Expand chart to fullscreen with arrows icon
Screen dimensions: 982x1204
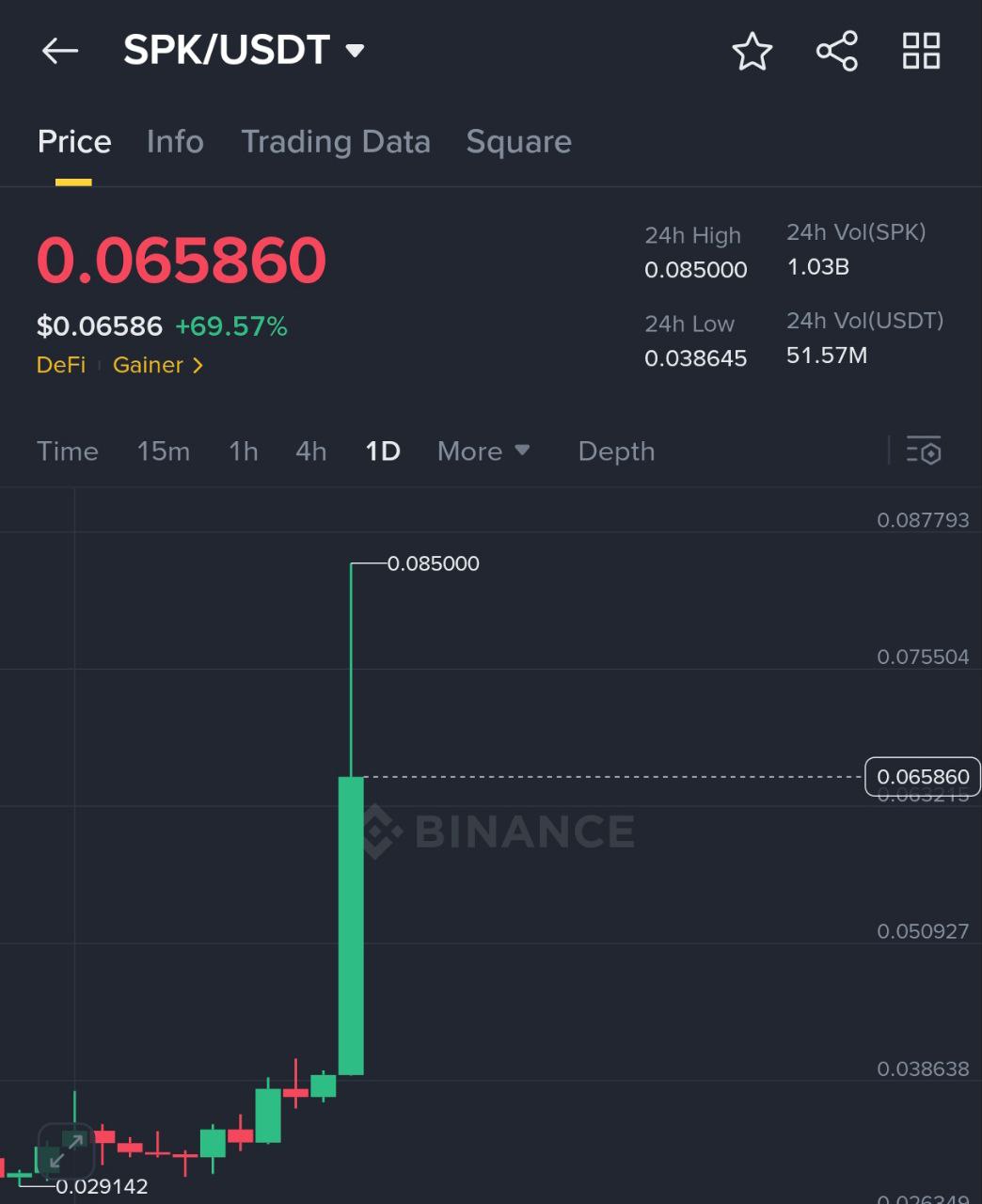[66, 1149]
